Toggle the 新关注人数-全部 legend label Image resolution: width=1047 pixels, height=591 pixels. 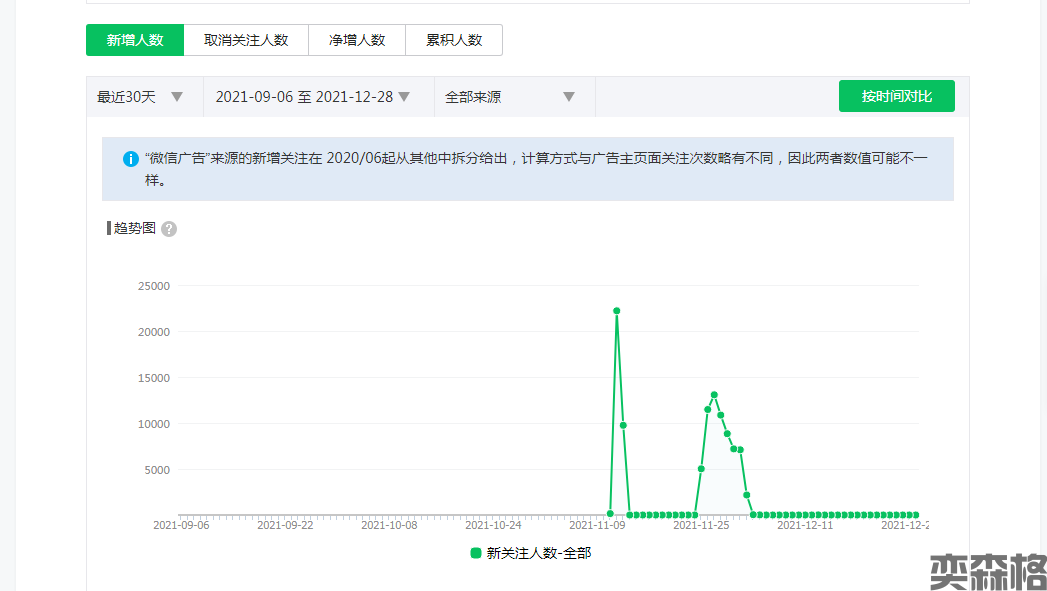pos(539,553)
